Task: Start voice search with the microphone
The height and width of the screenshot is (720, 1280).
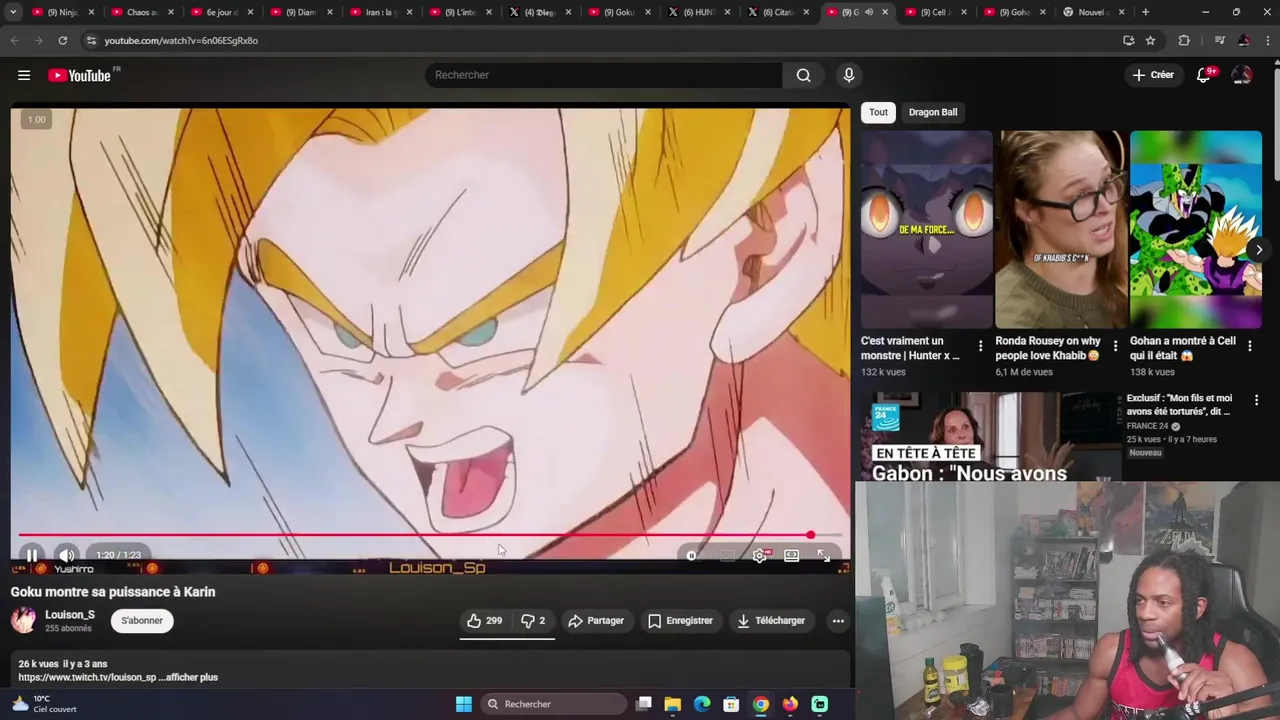Action: coord(848,75)
